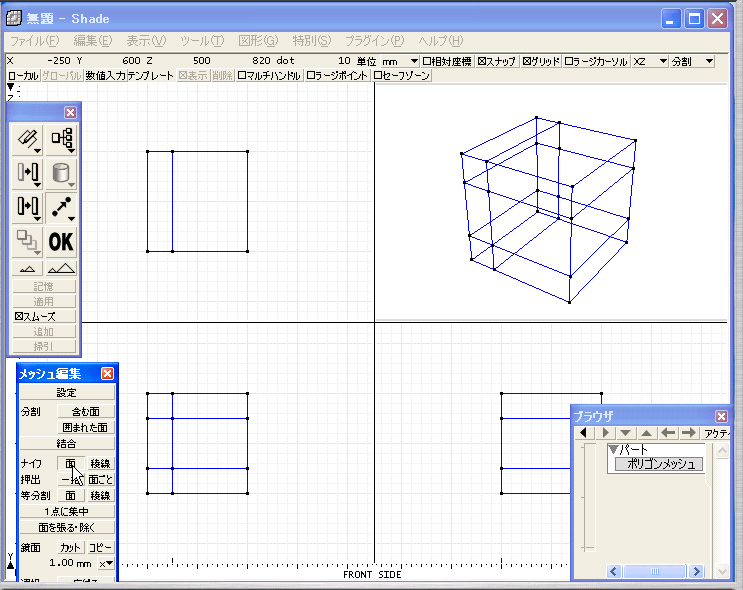Image resolution: width=743 pixels, height=590 pixels.
Task: Click the Browser scroll-right arrow
Action: (x=696, y=571)
